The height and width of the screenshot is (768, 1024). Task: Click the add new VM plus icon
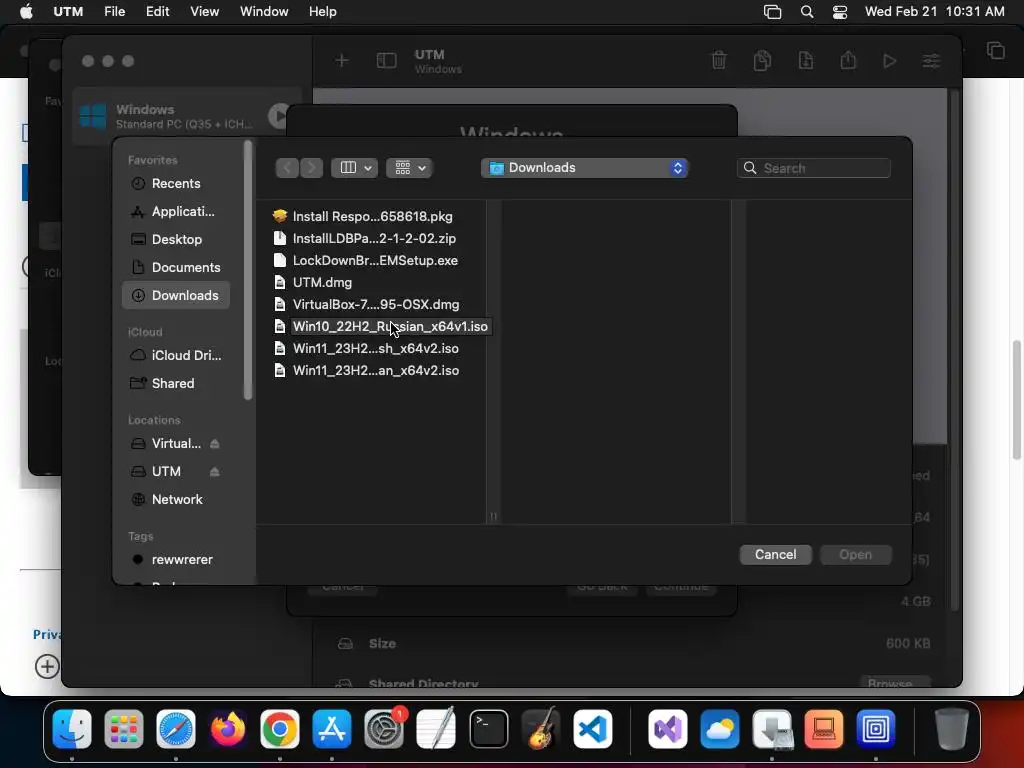[342, 61]
